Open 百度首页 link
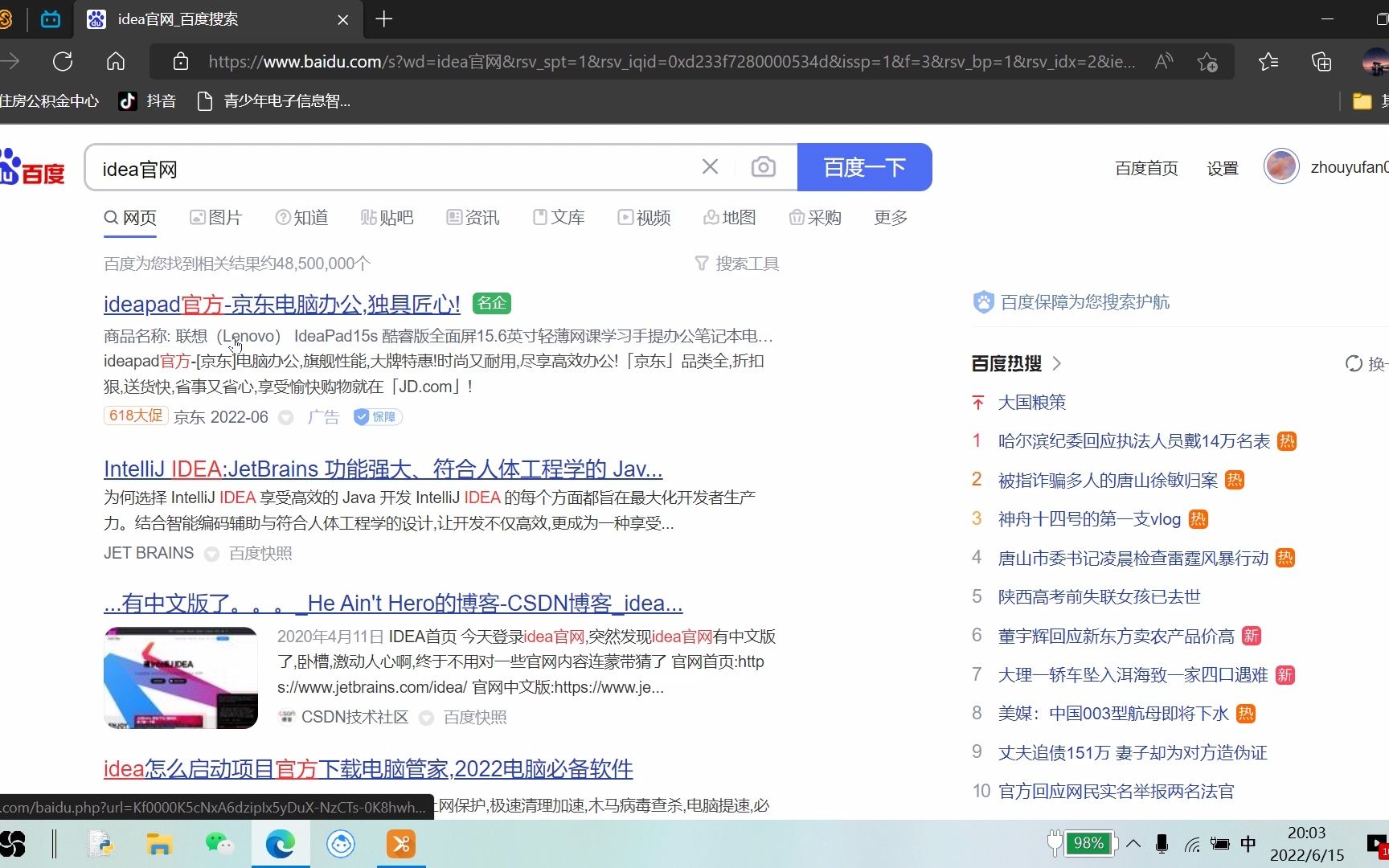Image resolution: width=1389 pixels, height=868 pixels. 1146,168
